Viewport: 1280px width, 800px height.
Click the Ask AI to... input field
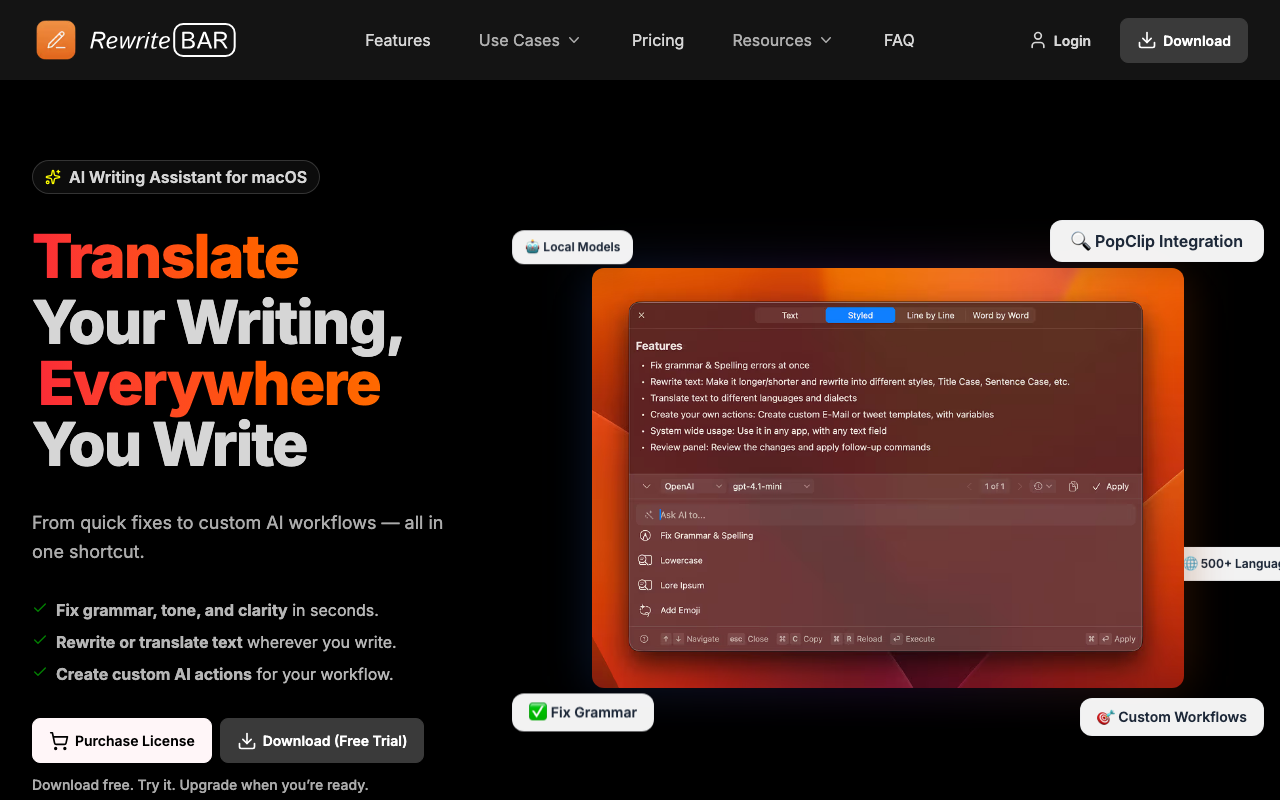pyautogui.click(x=890, y=515)
